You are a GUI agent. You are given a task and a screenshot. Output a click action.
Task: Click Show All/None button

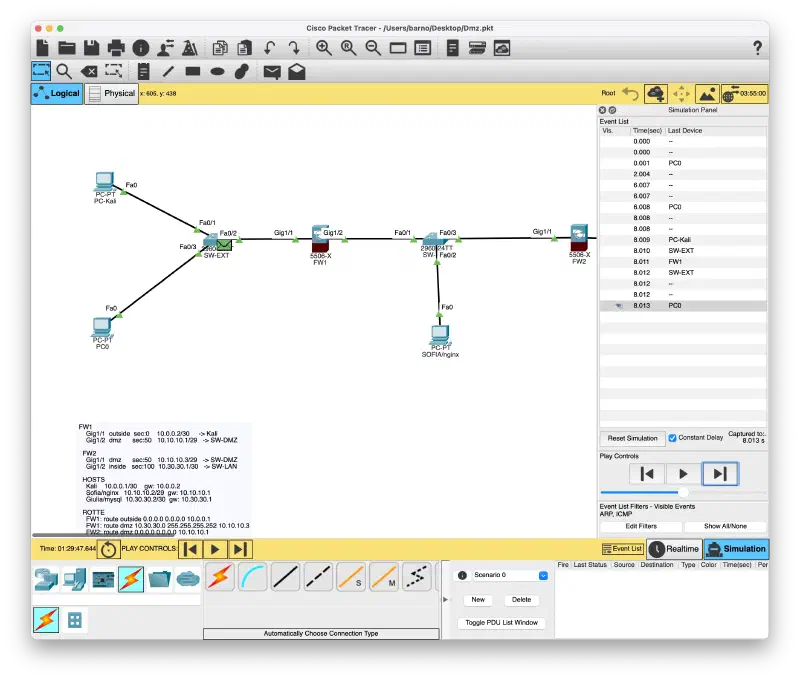[725, 526]
